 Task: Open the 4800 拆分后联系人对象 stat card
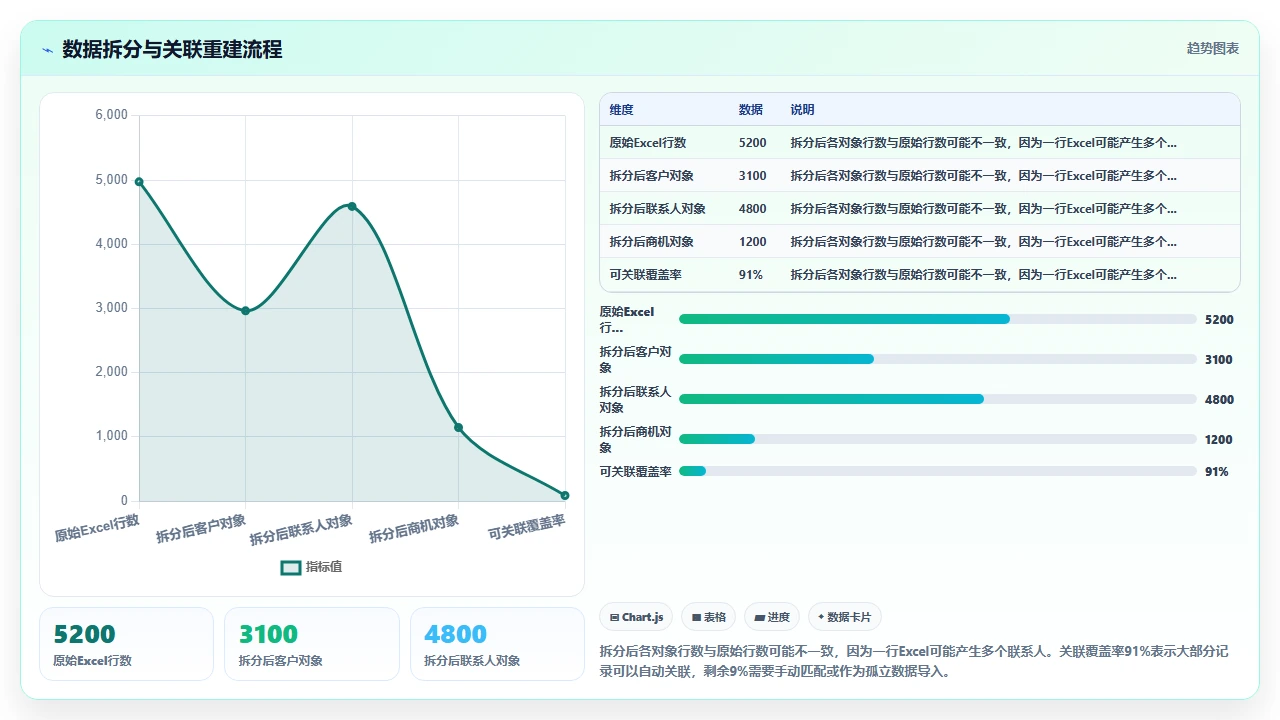pyautogui.click(x=497, y=644)
